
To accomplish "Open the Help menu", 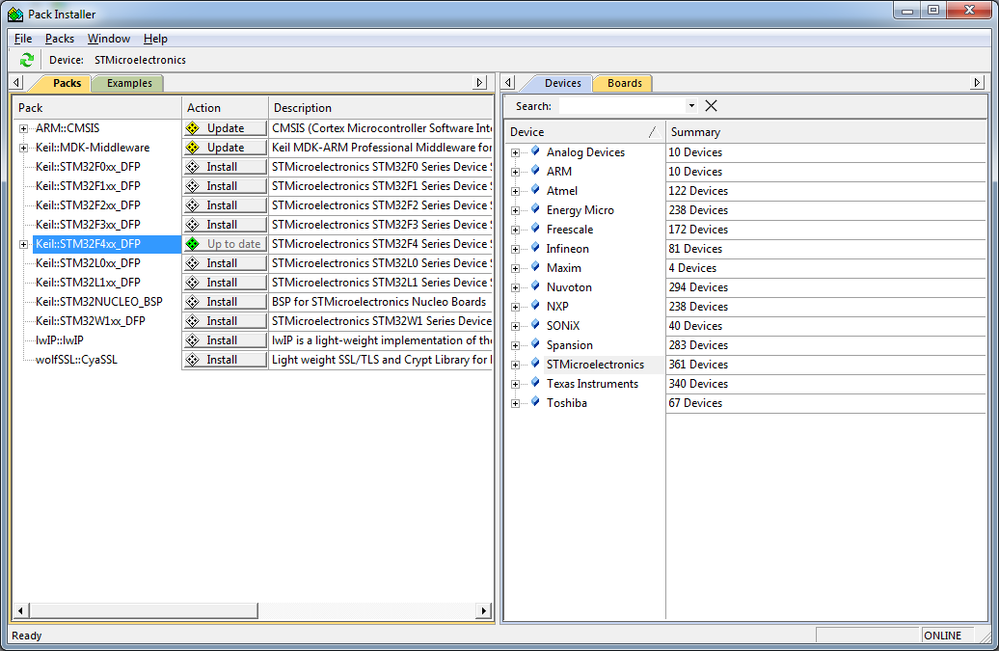I will (x=155, y=38).
